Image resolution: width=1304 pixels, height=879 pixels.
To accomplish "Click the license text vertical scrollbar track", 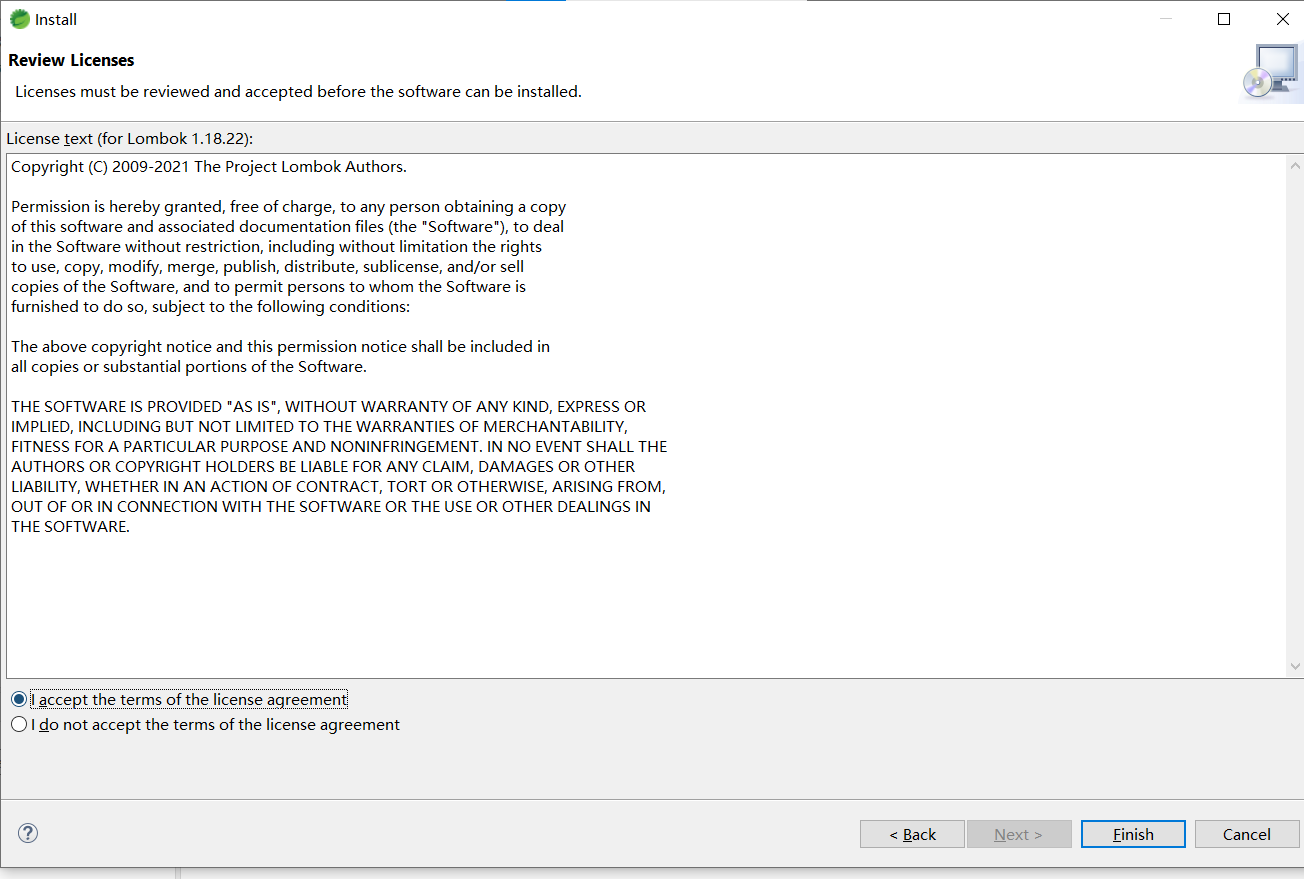I will [1295, 416].
